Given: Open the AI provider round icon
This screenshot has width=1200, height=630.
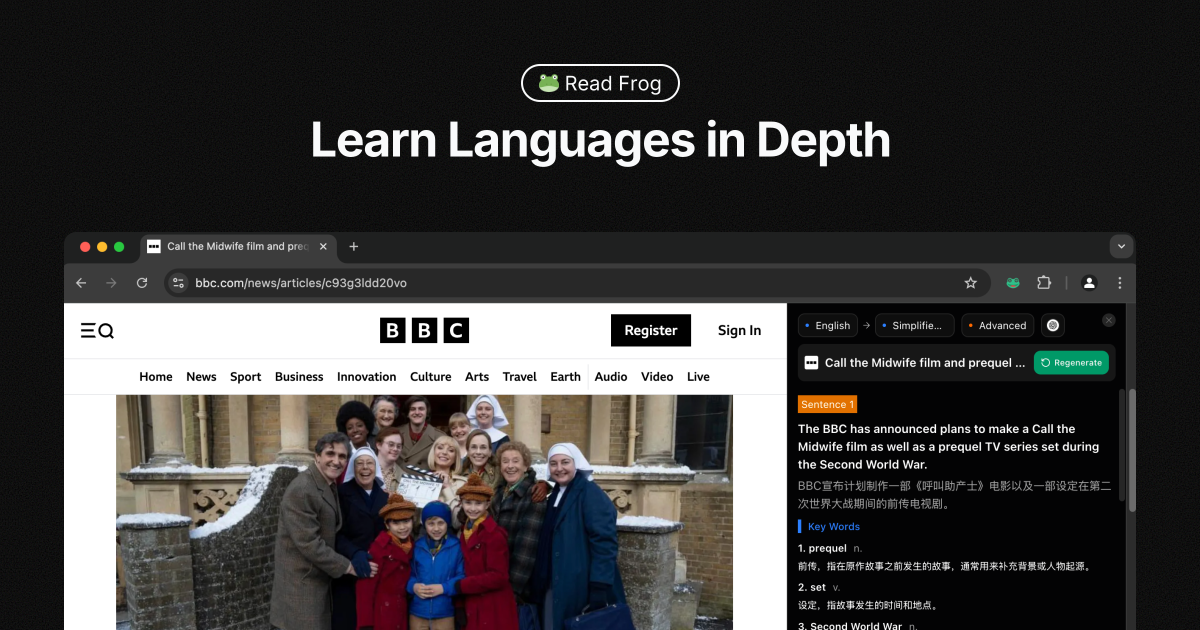Looking at the screenshot, I should (x=1053, y=325).
